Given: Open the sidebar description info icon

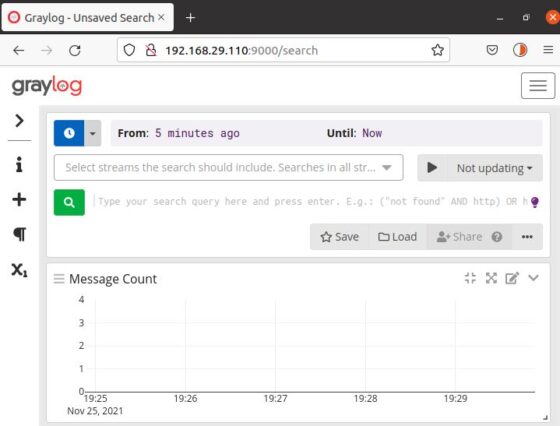Looking at the screenshot, I should (x=19, y=165).
